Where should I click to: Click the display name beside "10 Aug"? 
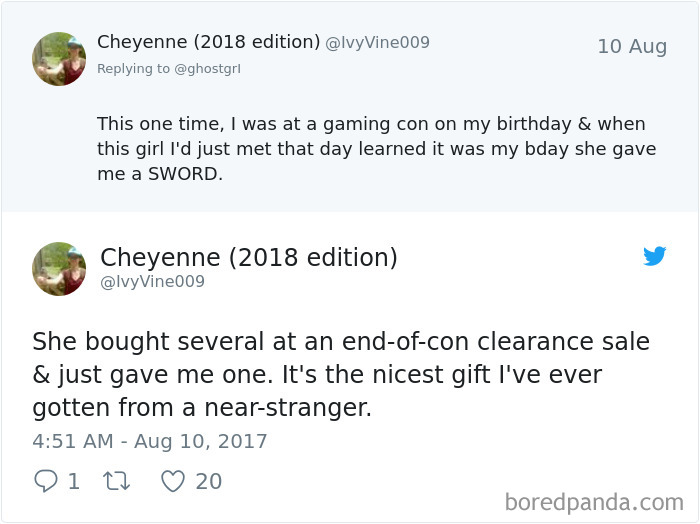[x=207, y=42]
